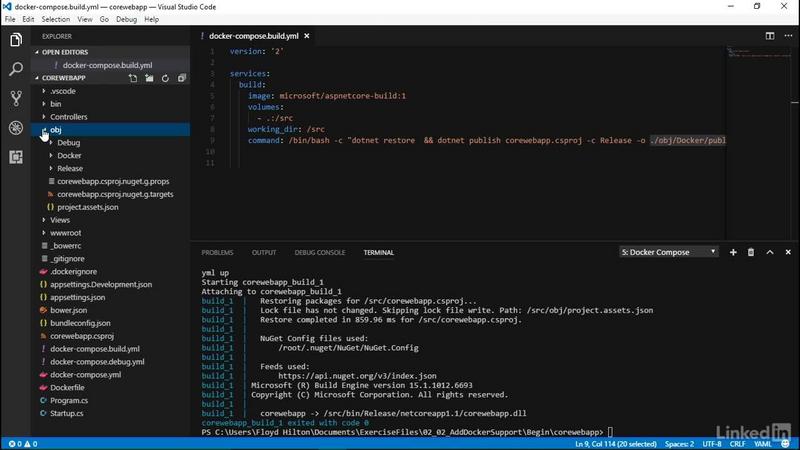
Task: Open Startup.cs file
Action: coord(66,413)
